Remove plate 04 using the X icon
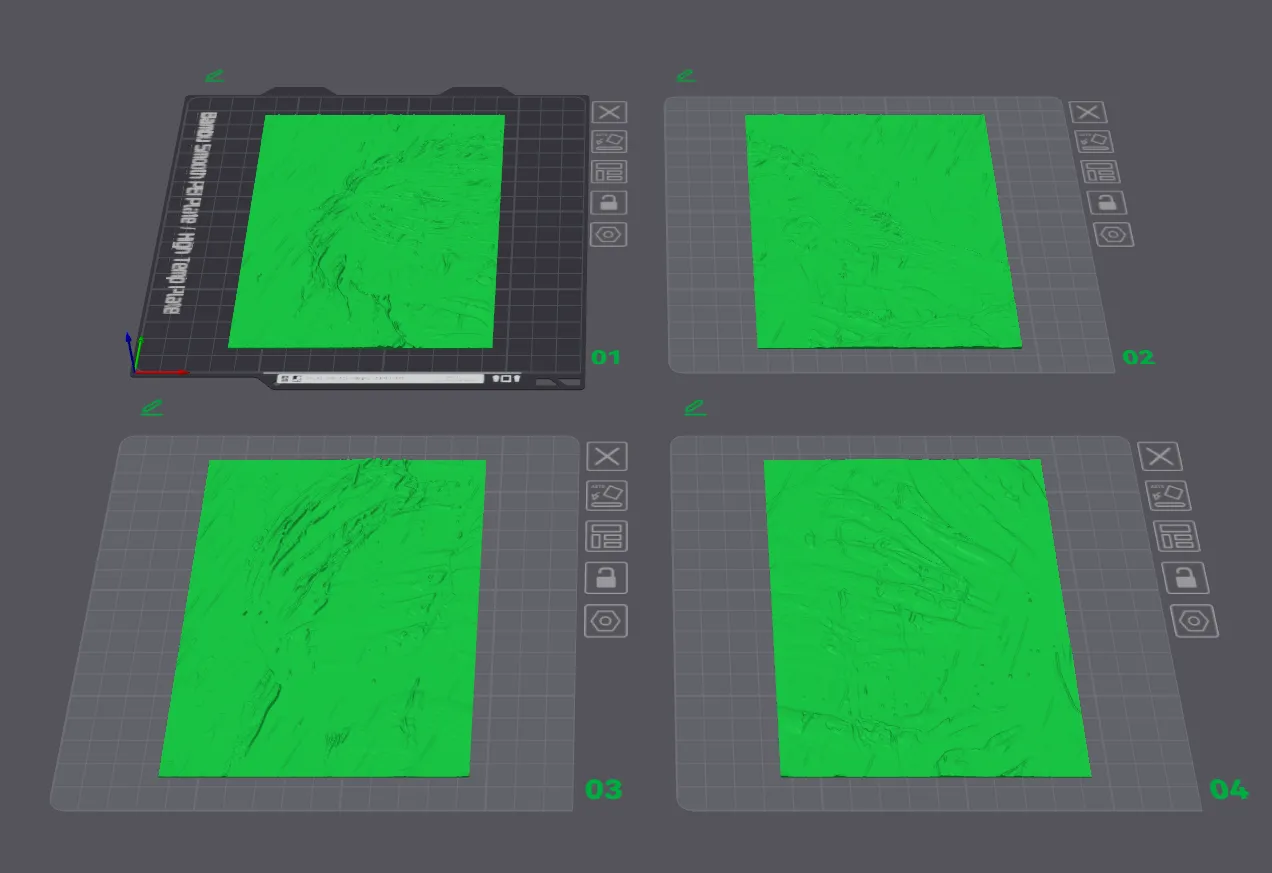 click(x=1162, y=455)
